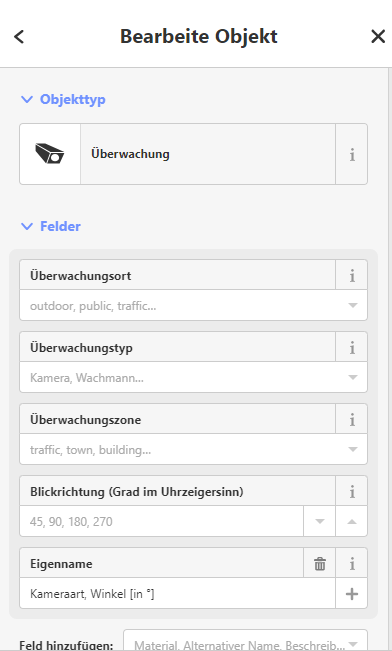Collapse the Felder section
This screenshot has width=392, height=651.
pos(51,226)
